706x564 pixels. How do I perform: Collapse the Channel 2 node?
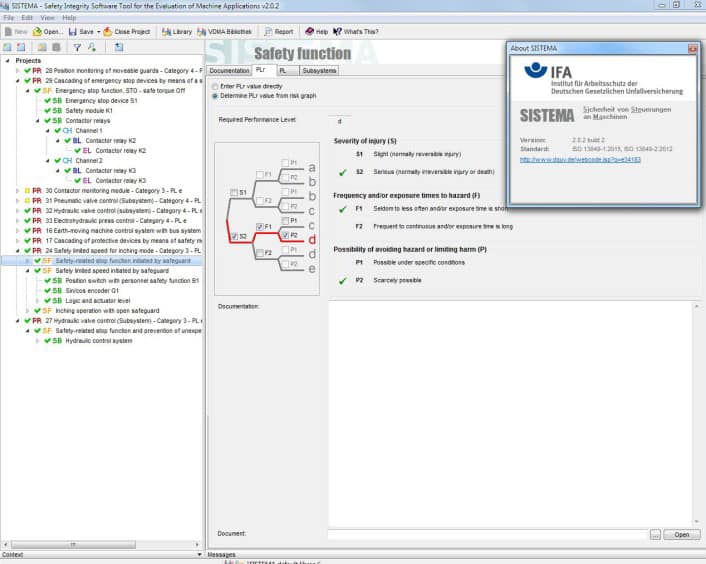tap(47, 161)
